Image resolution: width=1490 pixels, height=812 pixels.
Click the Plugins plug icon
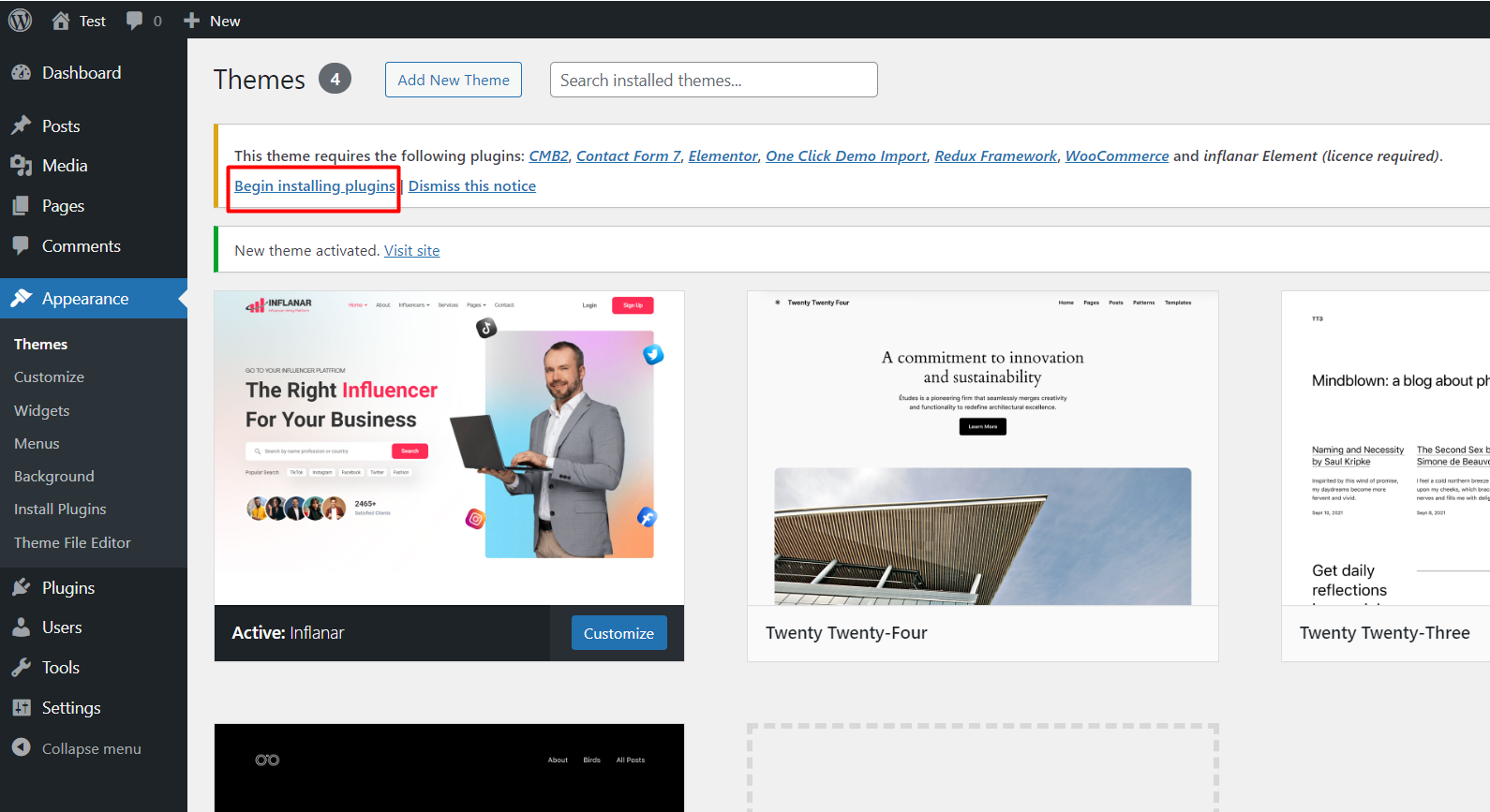click(21, 588)
